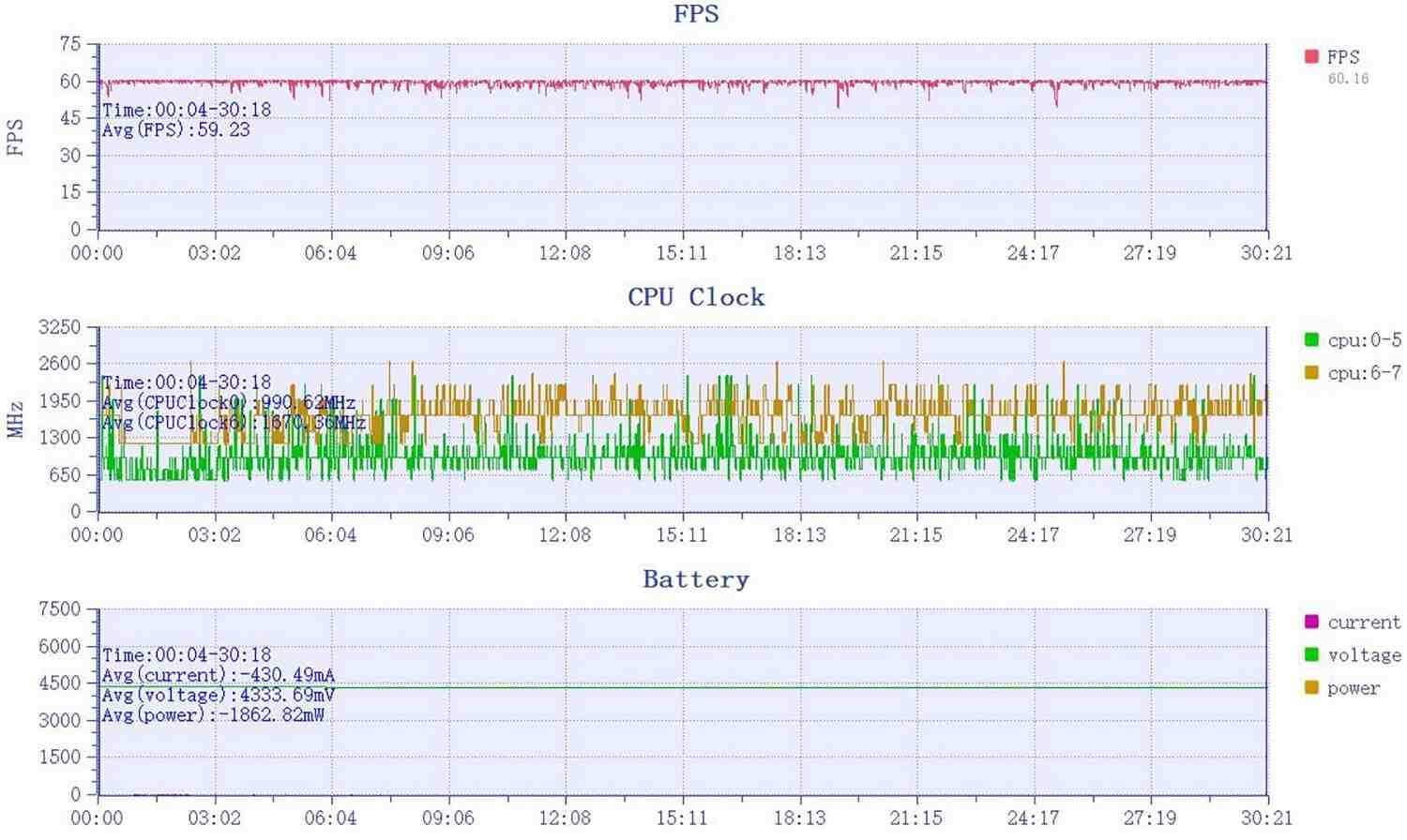Click the 24:17 tick on CPU Clock axis
This screenshot has width=1407, height=840.
pyautogui.click(x=1033, y=535)
